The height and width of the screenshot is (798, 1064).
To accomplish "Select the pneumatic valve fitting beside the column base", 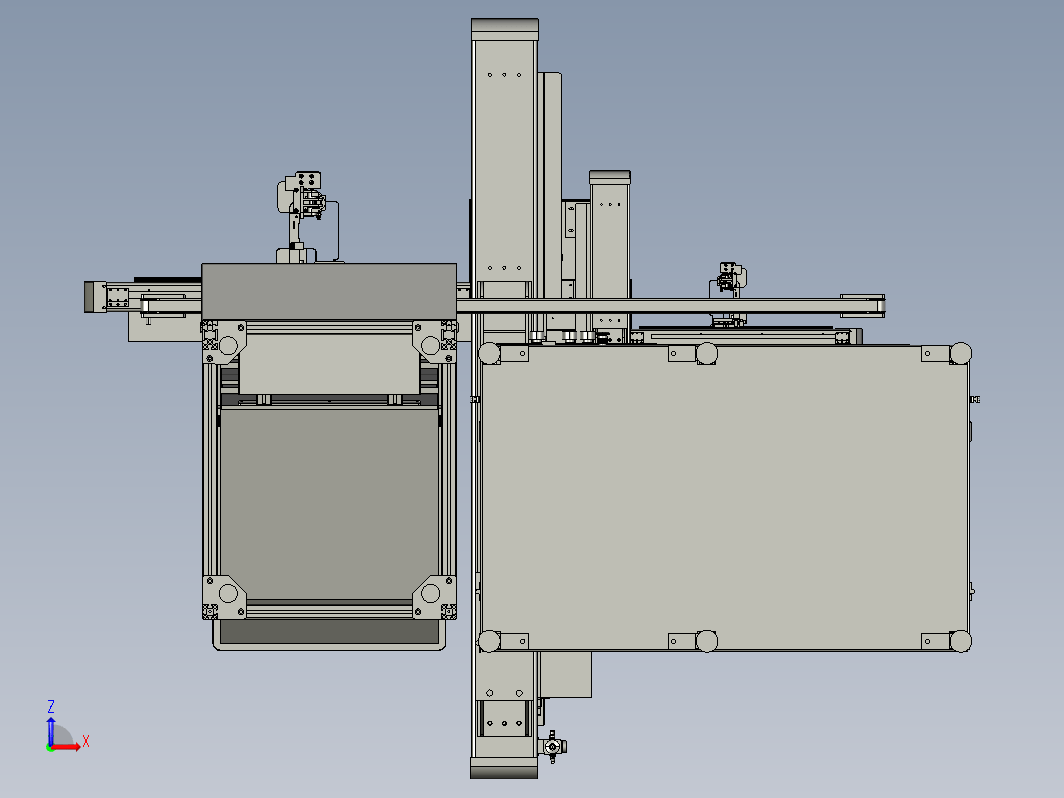I will 554,747.
